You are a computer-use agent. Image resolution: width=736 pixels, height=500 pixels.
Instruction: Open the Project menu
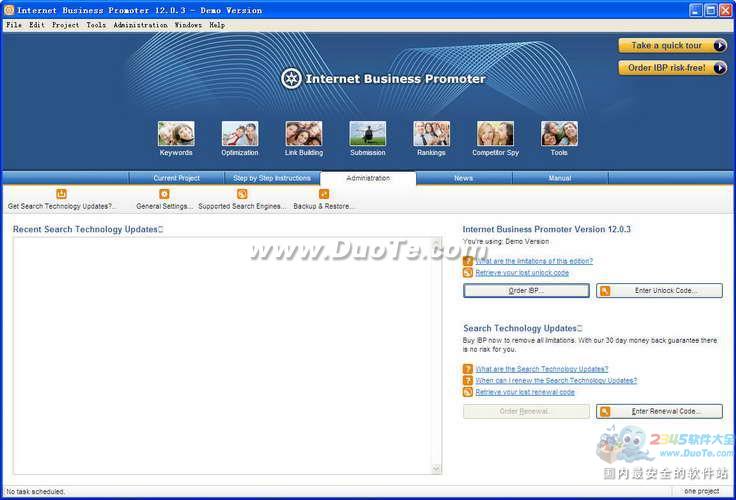pyautogui.click(x=65, y=25)
